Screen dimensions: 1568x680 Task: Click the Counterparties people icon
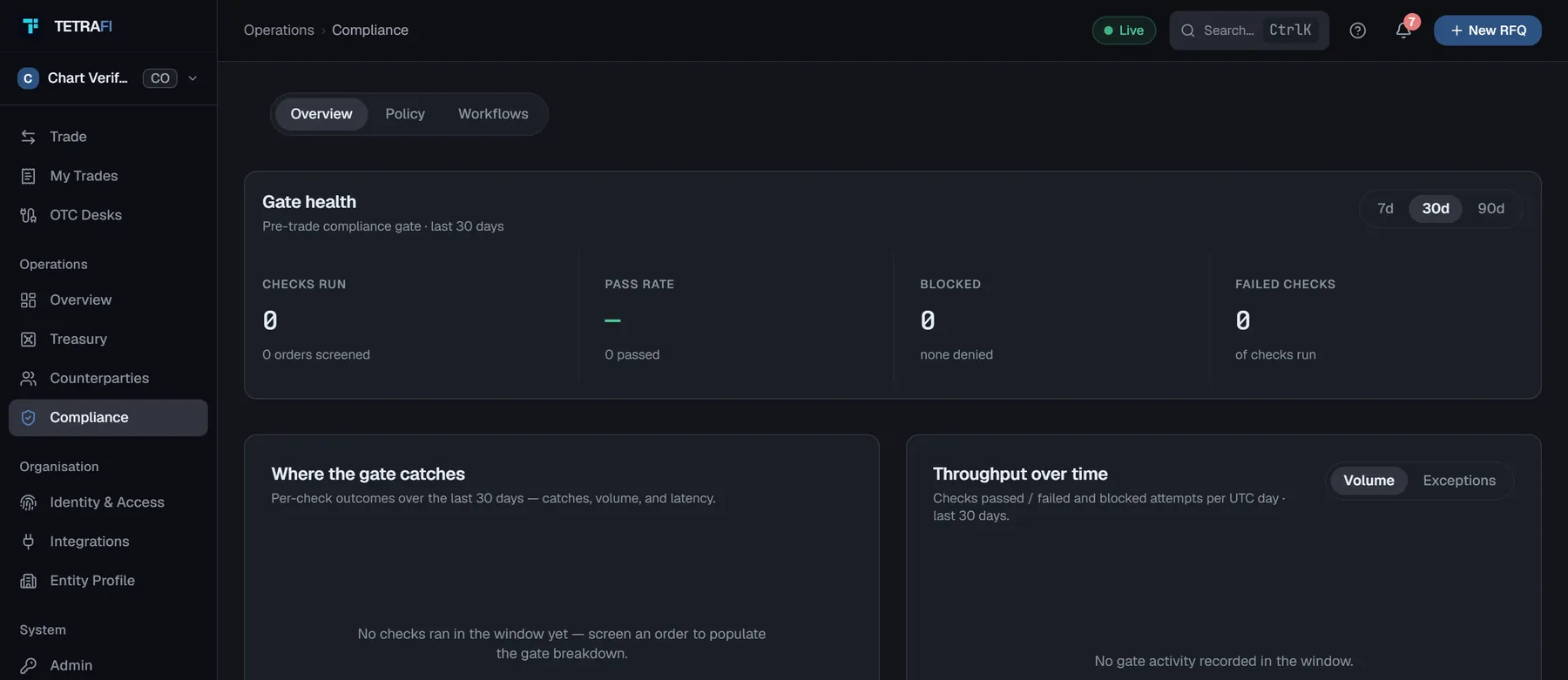coord(29,379)
